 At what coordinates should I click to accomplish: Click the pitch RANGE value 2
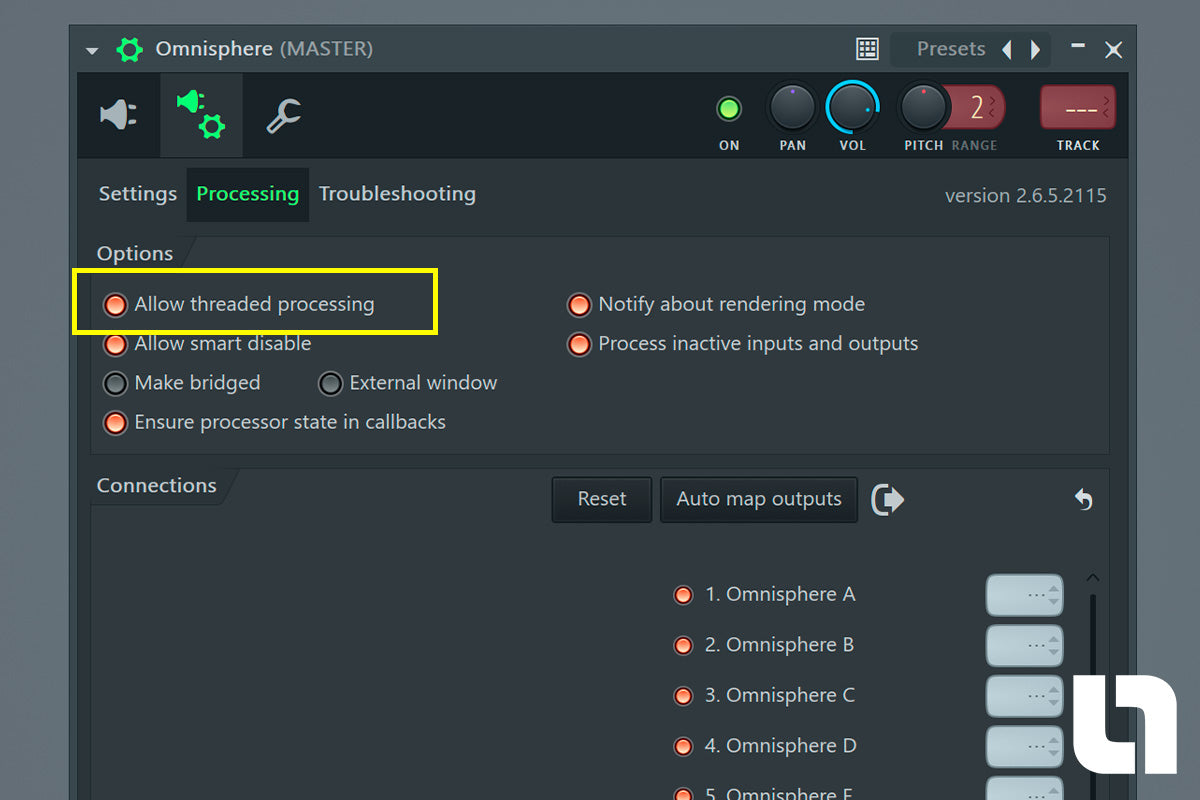pyautogui.click(x=977, y=108)
